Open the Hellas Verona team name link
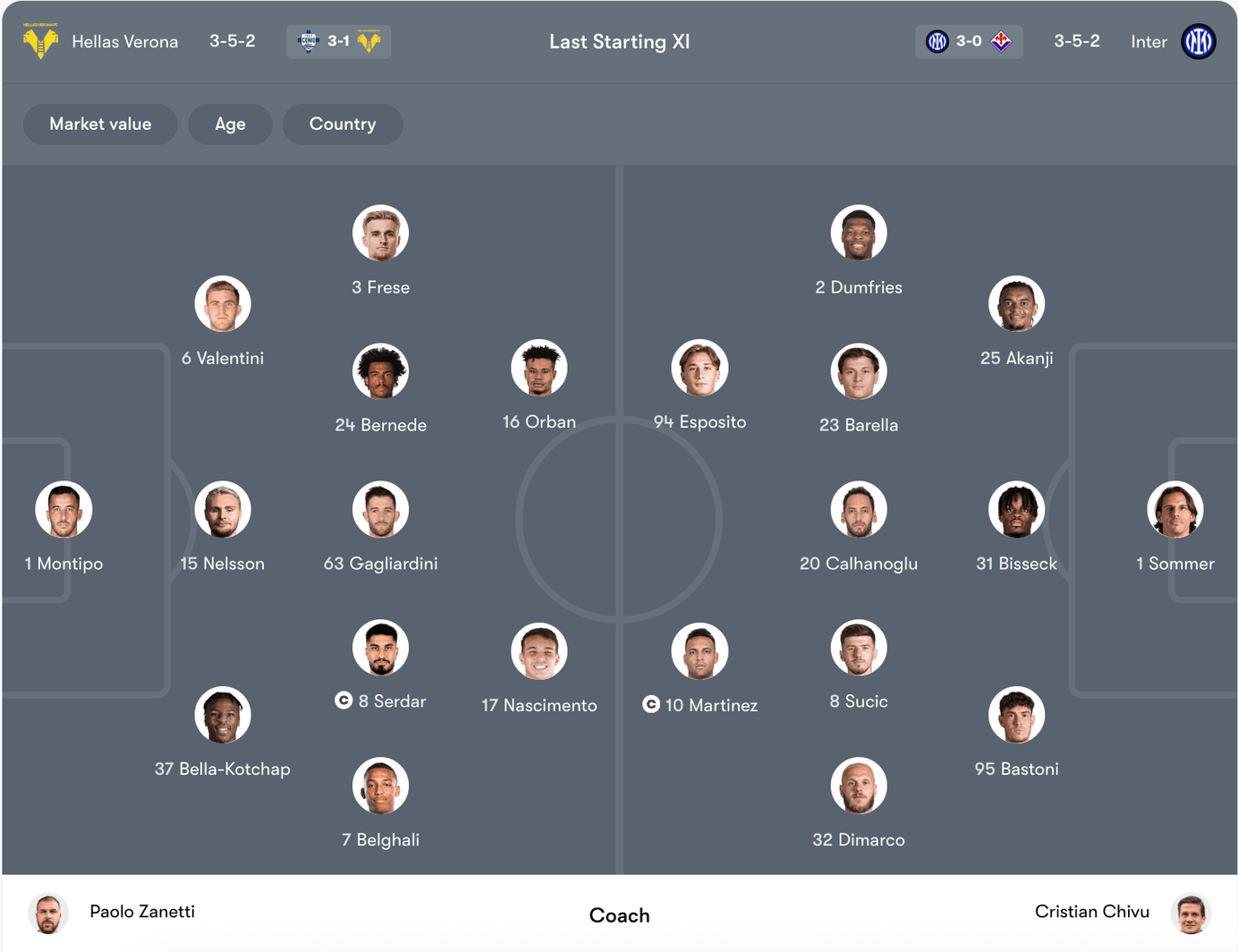This screenshot has width=1238, height=952. (124, 42)
